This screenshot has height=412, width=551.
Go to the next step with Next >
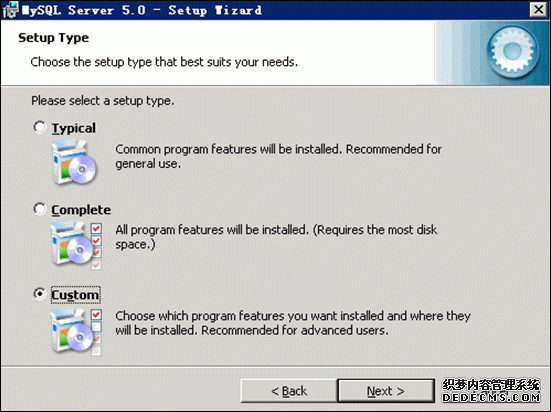386,391
